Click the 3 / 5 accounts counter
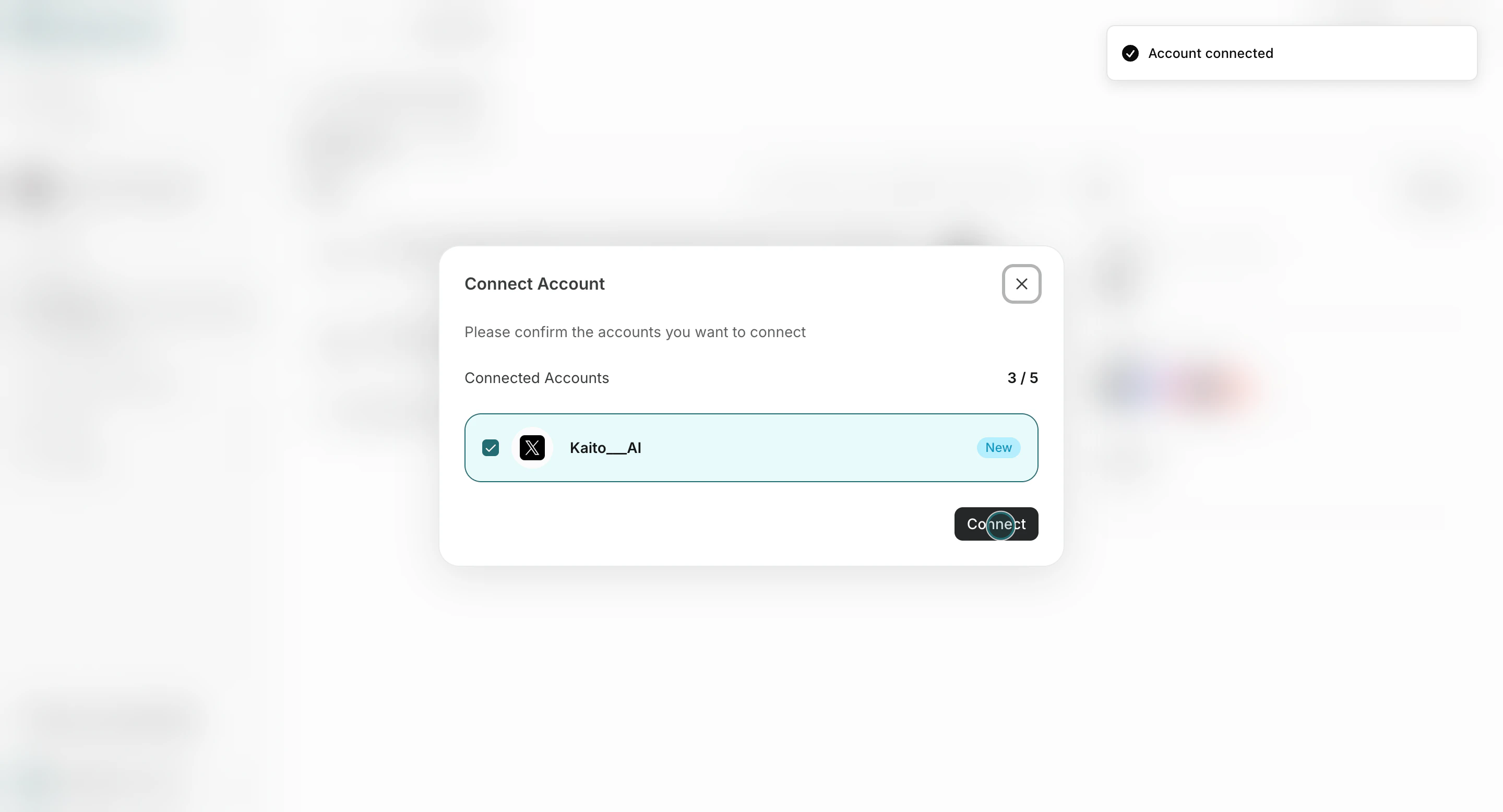The image size is (1503, 812). 1022,378
